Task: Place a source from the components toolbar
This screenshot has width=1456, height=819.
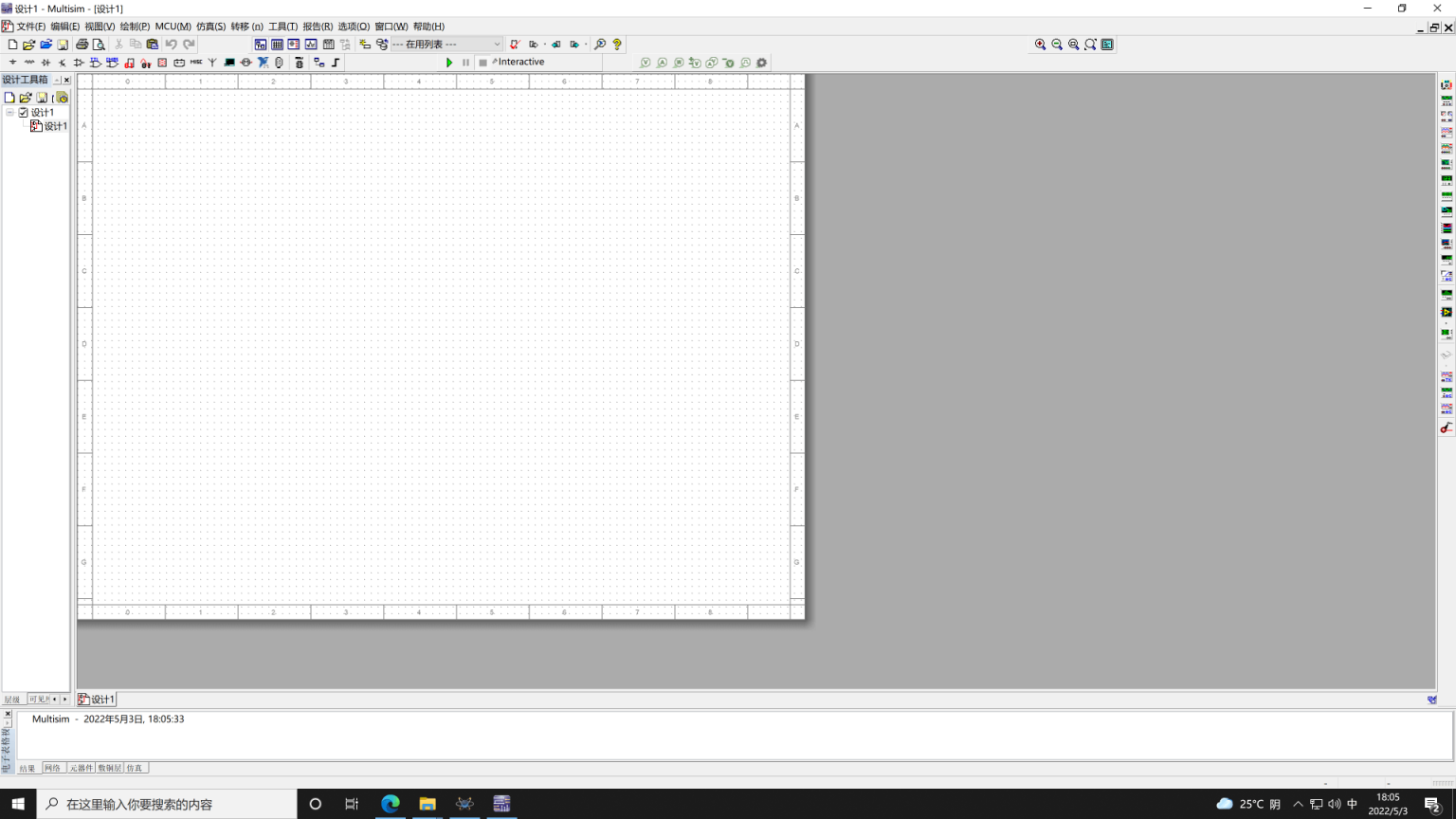Action: pyautogui.click(x=12, y=63)
